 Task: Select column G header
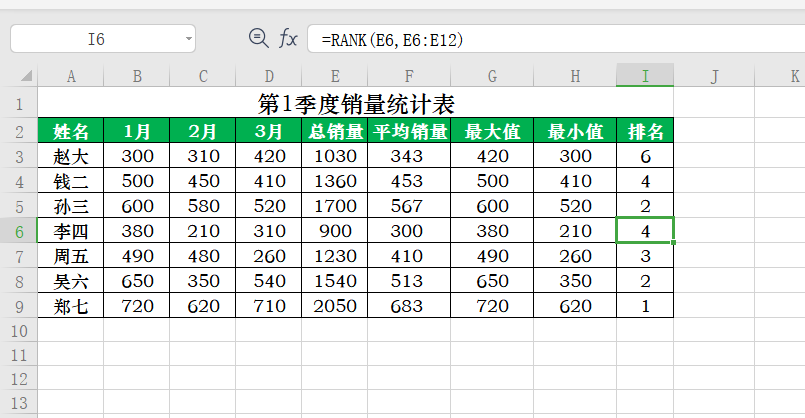point(492,77)
